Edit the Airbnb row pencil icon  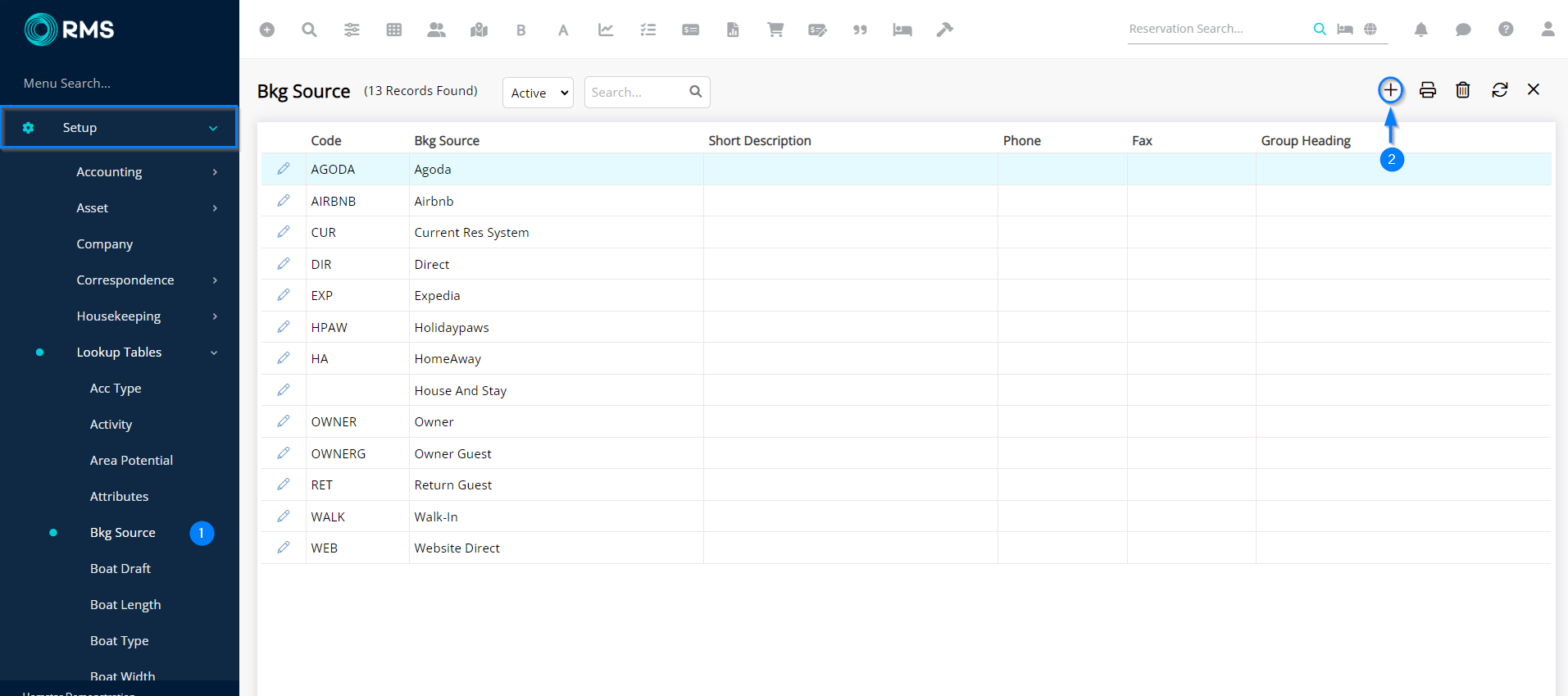[x=284, y=201]
